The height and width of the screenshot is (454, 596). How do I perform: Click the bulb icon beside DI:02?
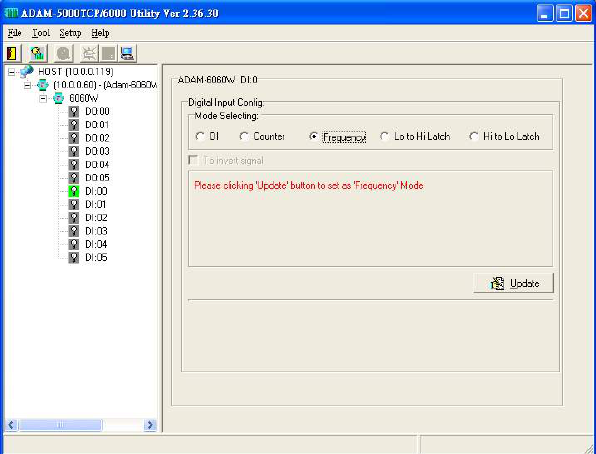coord(74,218)
